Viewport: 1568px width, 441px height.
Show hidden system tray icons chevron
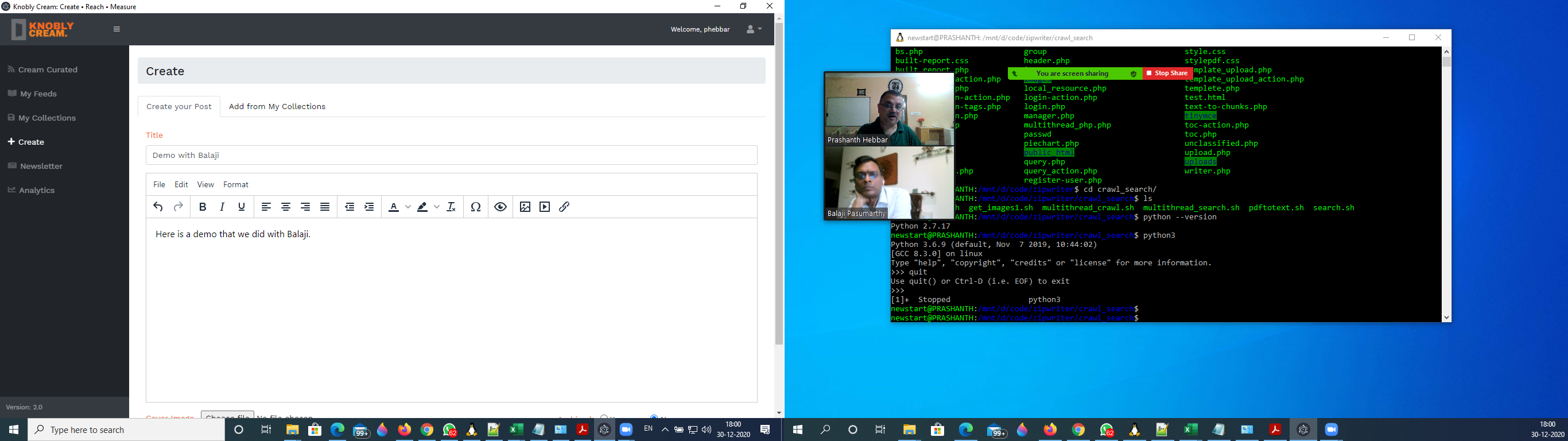(x=665, y=430)
